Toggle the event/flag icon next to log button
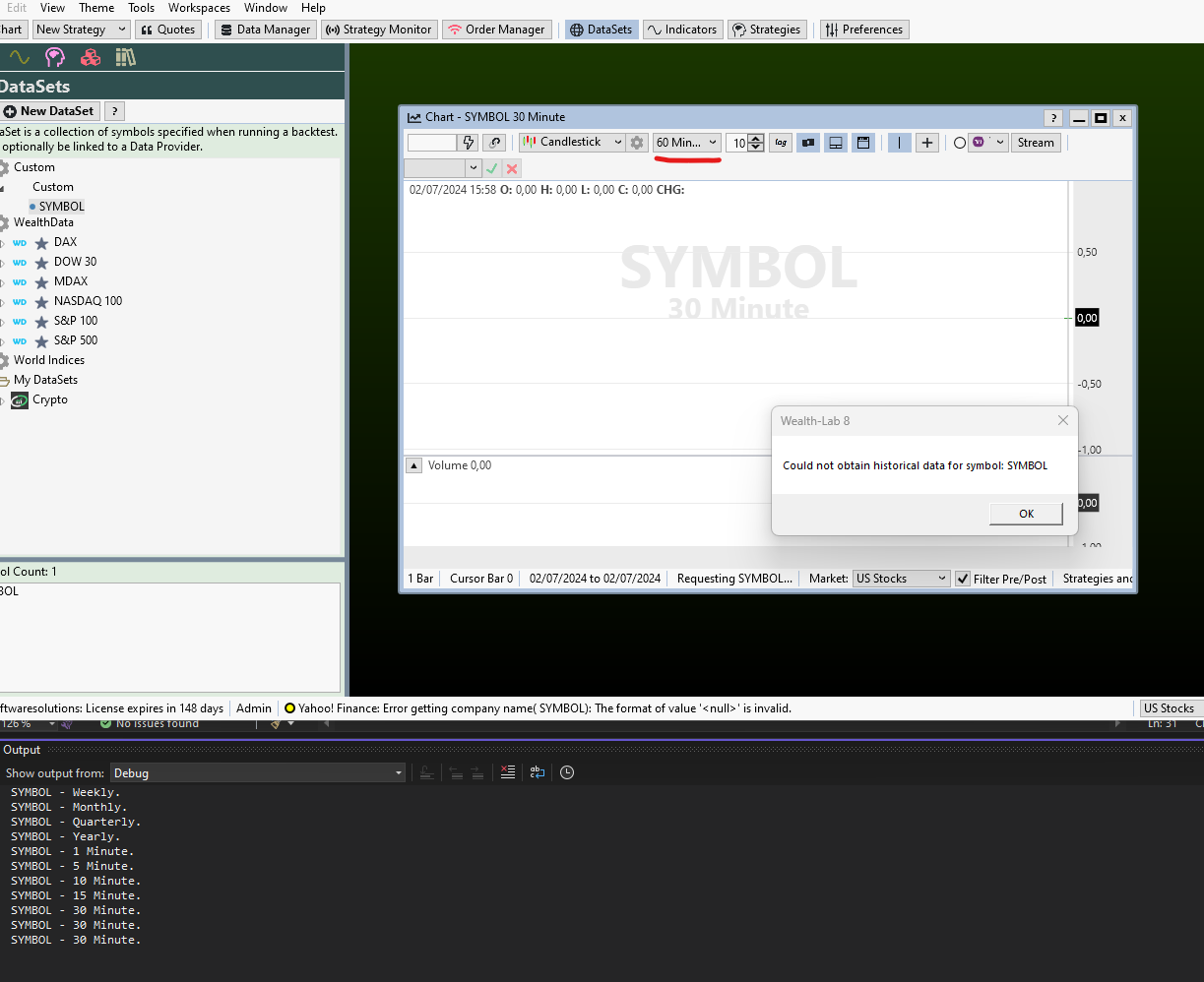This screenshot has width=1204, height=982. [x=808, y=143]
